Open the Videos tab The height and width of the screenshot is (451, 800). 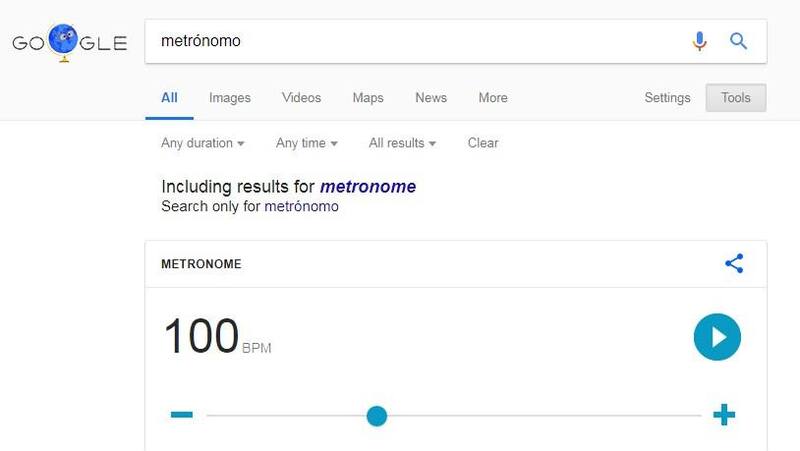tap(302, 98)
